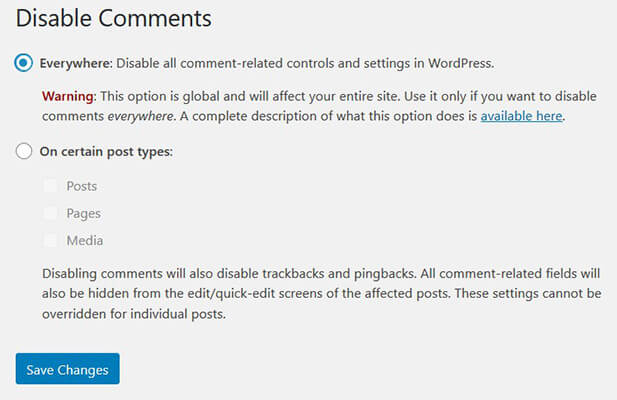This screenshot has width=617, height=400.
Task: Tick the Posts checkbox
Action: 50,186
